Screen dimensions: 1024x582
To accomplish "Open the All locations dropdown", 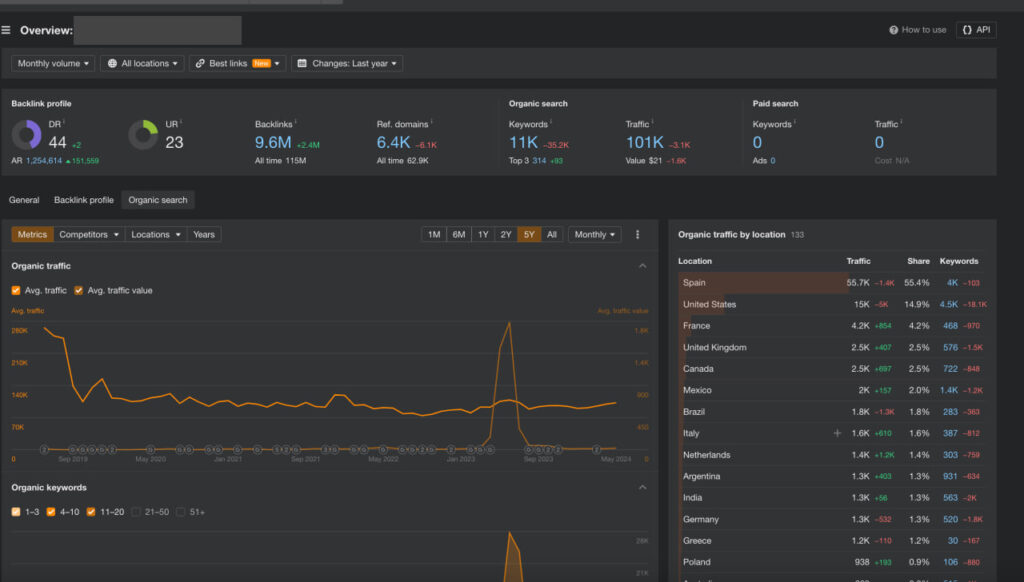I will coord(141,63).
